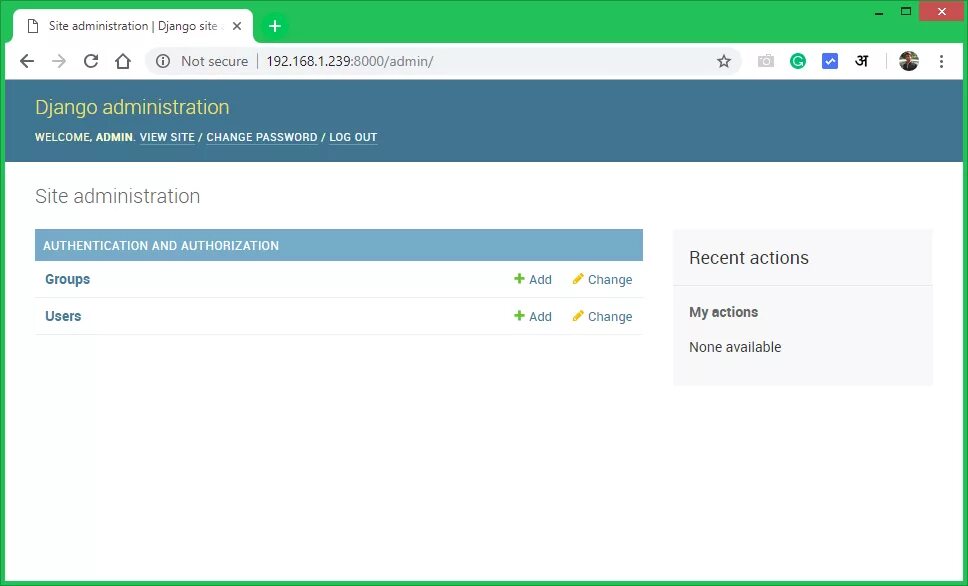Screen dimensions: 968x586
Task: Click the WELCOME, ADMIN text
Action: tap(84, 137)
